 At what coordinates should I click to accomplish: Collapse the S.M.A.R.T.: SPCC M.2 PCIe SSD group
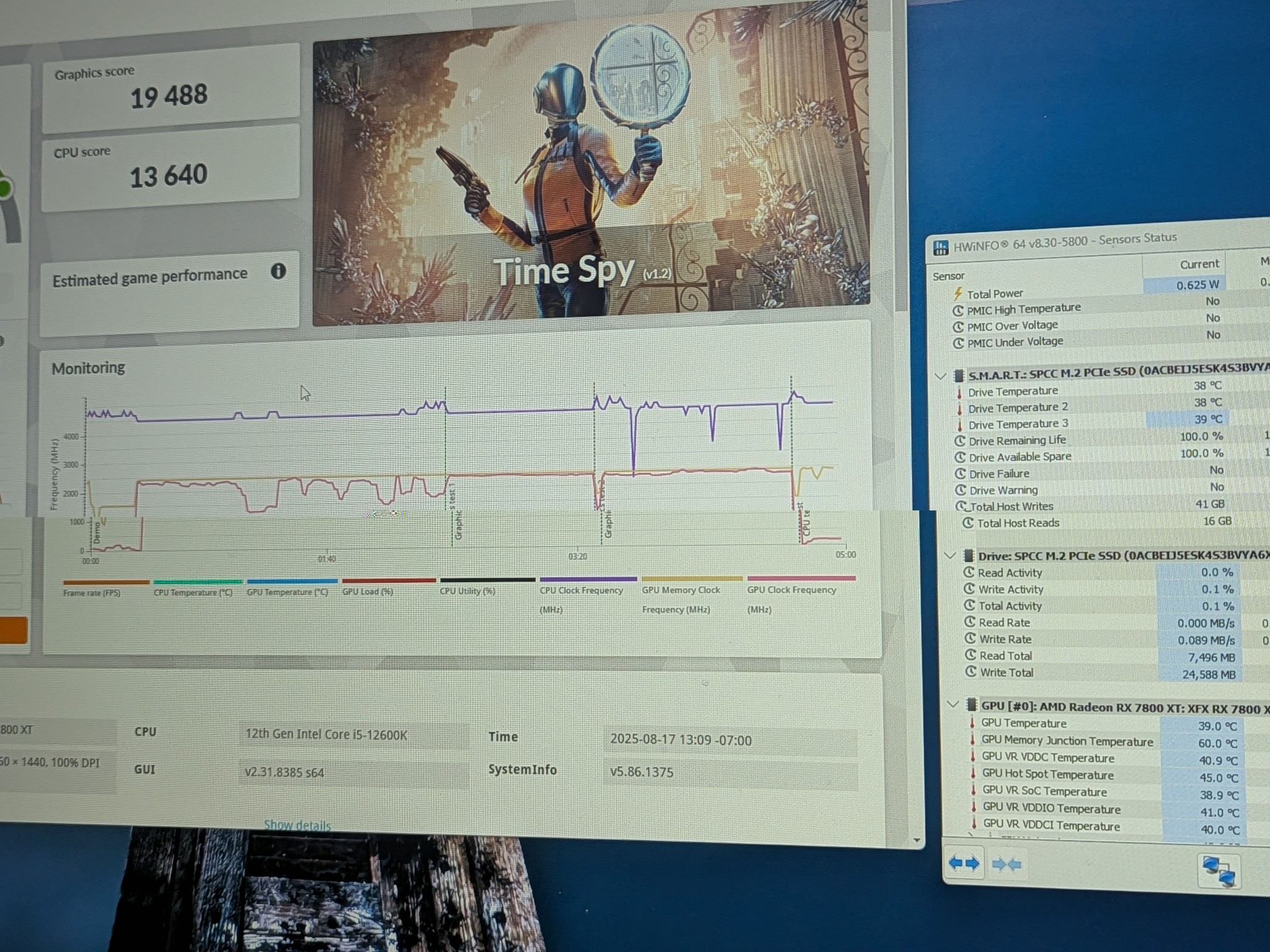[940, 376]
